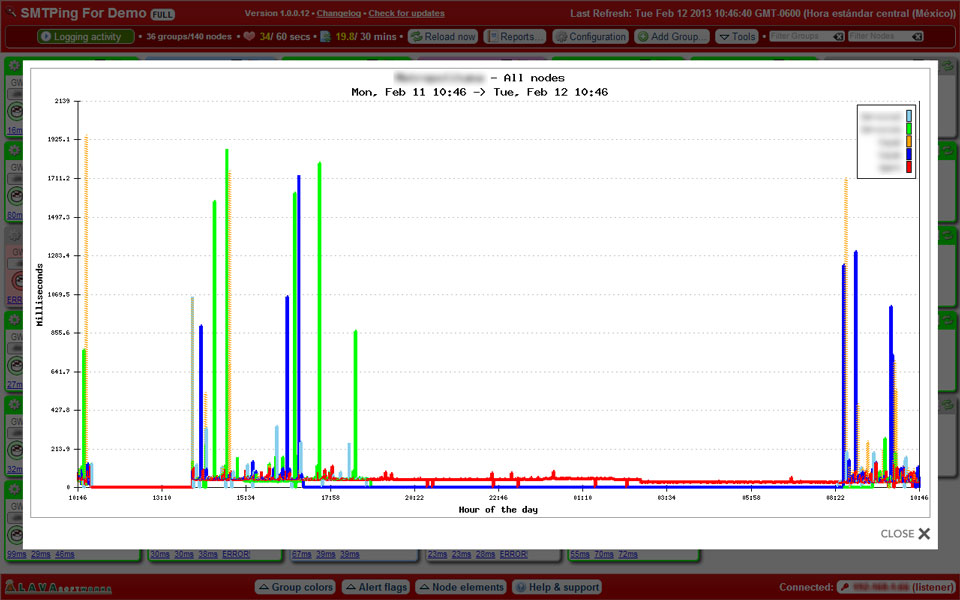
Task: Click the red legend color swatch
Action: (x=908, y=168)
